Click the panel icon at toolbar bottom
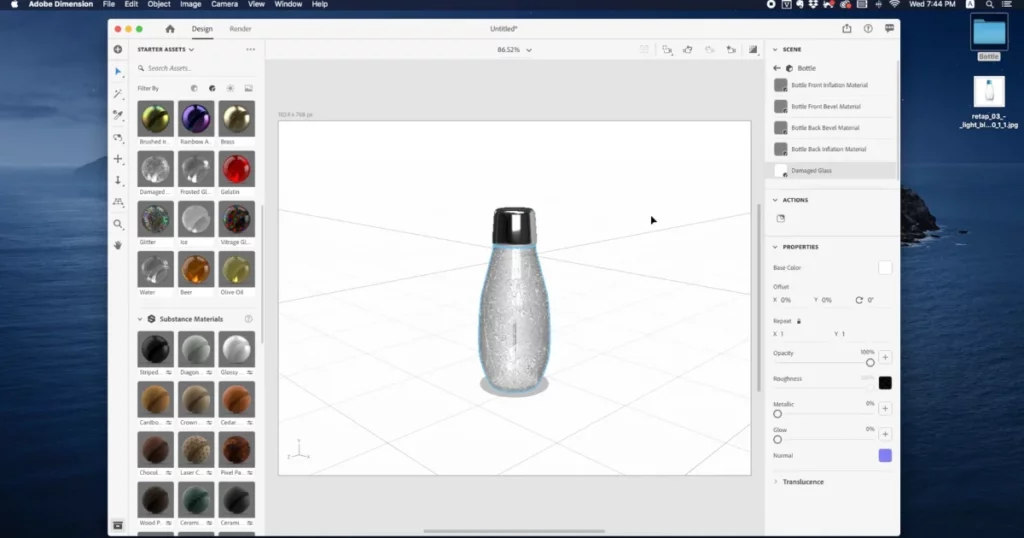The height and width of the screenshot is (538, 1024). pos(118,526)
